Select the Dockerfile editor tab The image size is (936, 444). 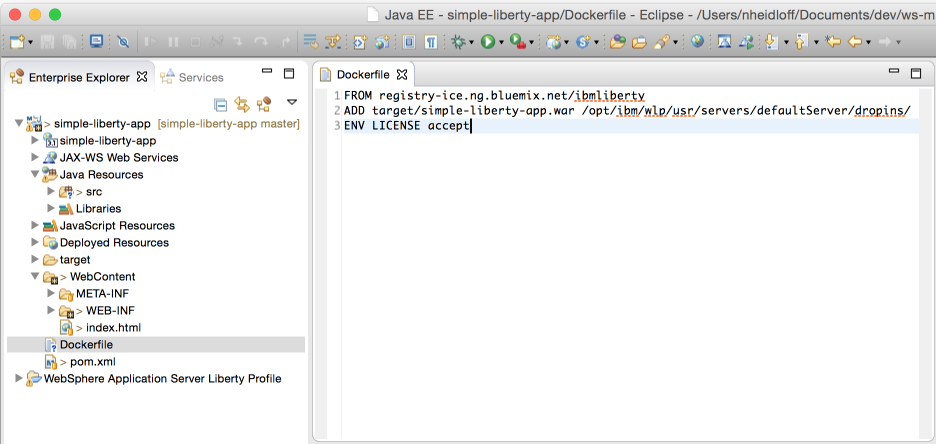coord(363,75)
